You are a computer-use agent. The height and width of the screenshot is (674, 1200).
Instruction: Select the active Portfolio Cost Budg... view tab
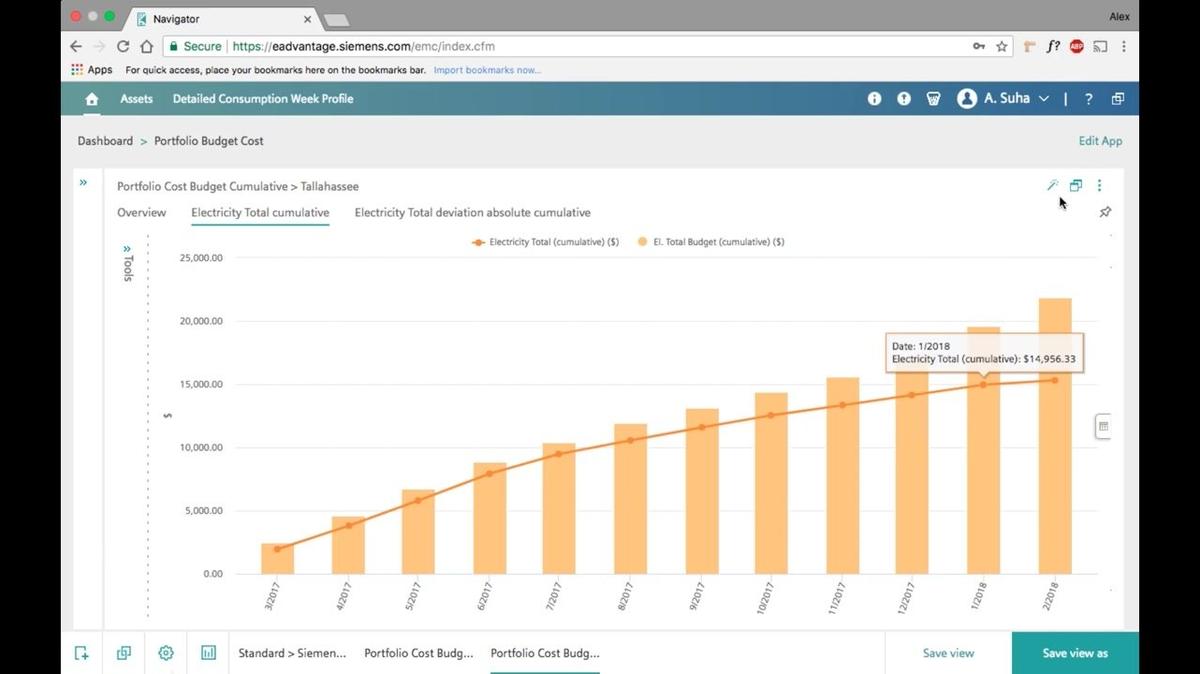(x=545, y=653)
